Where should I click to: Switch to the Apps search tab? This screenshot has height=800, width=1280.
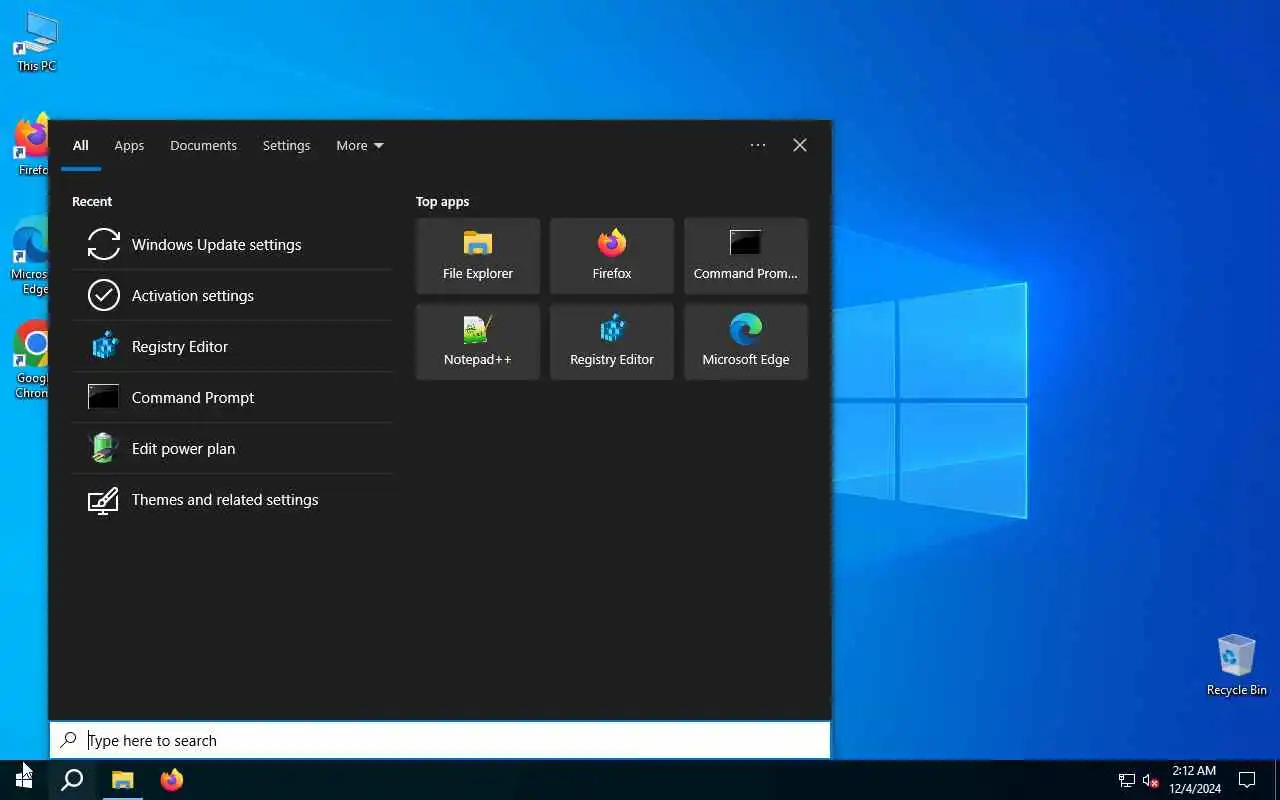(x=129, y=145)
